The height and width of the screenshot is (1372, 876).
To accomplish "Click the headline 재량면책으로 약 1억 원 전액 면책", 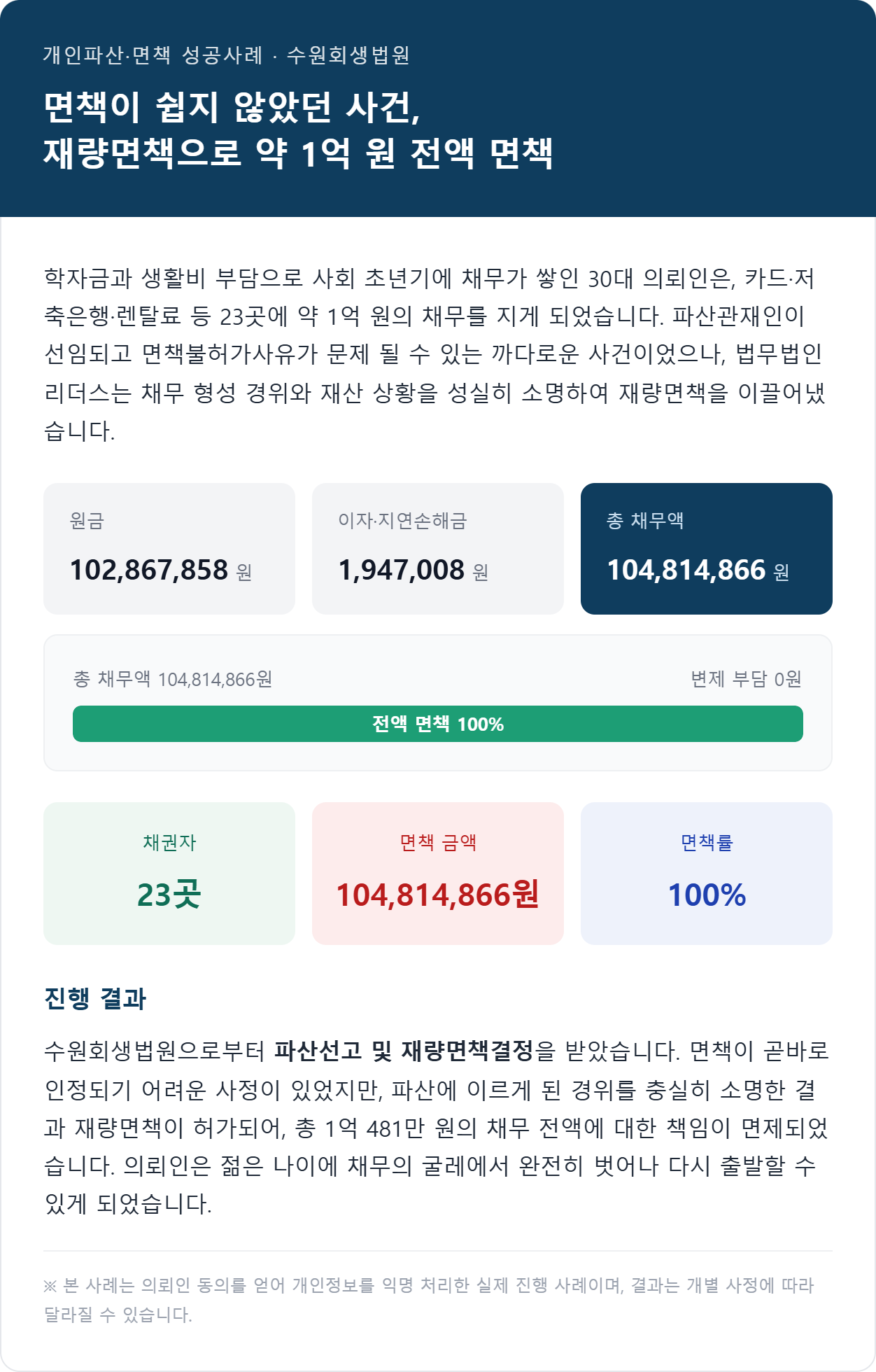I will click(x=299, y=153).
